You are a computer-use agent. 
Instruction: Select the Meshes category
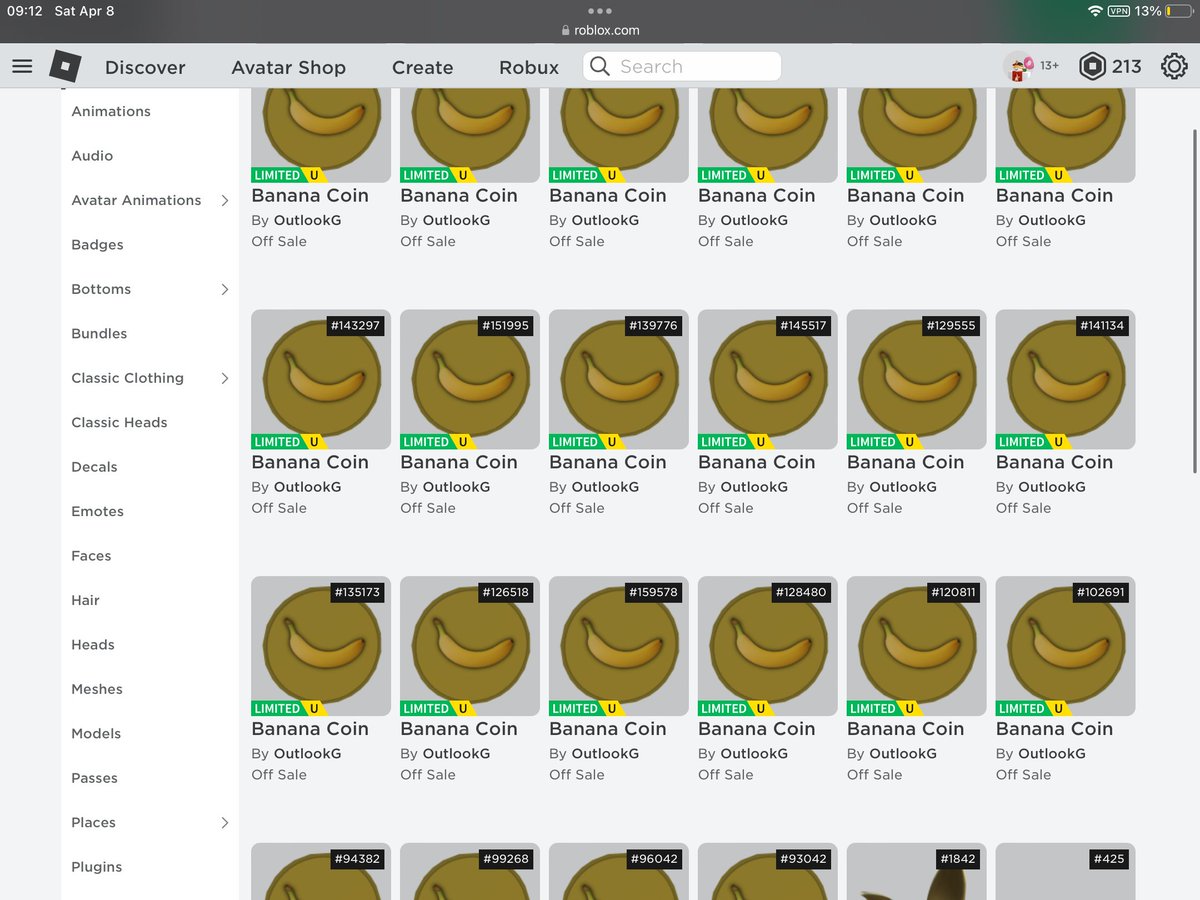coord(97,689)
